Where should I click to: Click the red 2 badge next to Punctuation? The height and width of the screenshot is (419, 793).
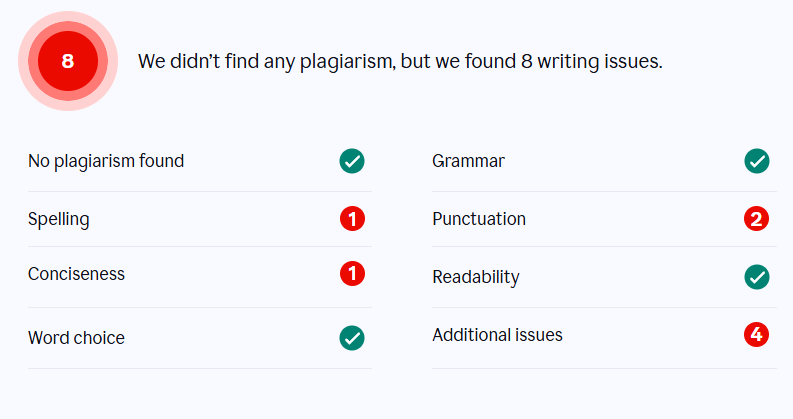pyautogui.click(x=756, y=219)
